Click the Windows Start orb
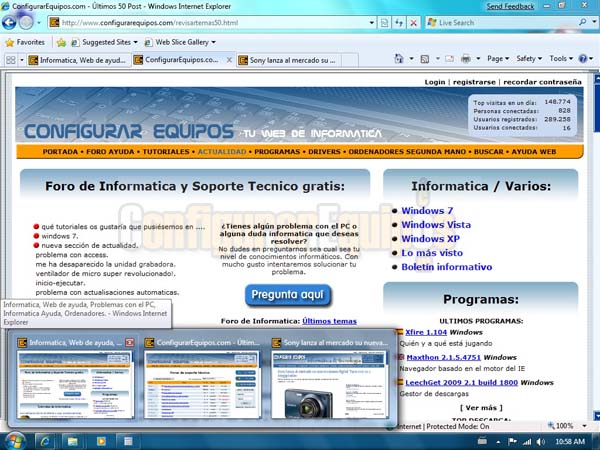 pyautogui.click(x=15, y=442)
